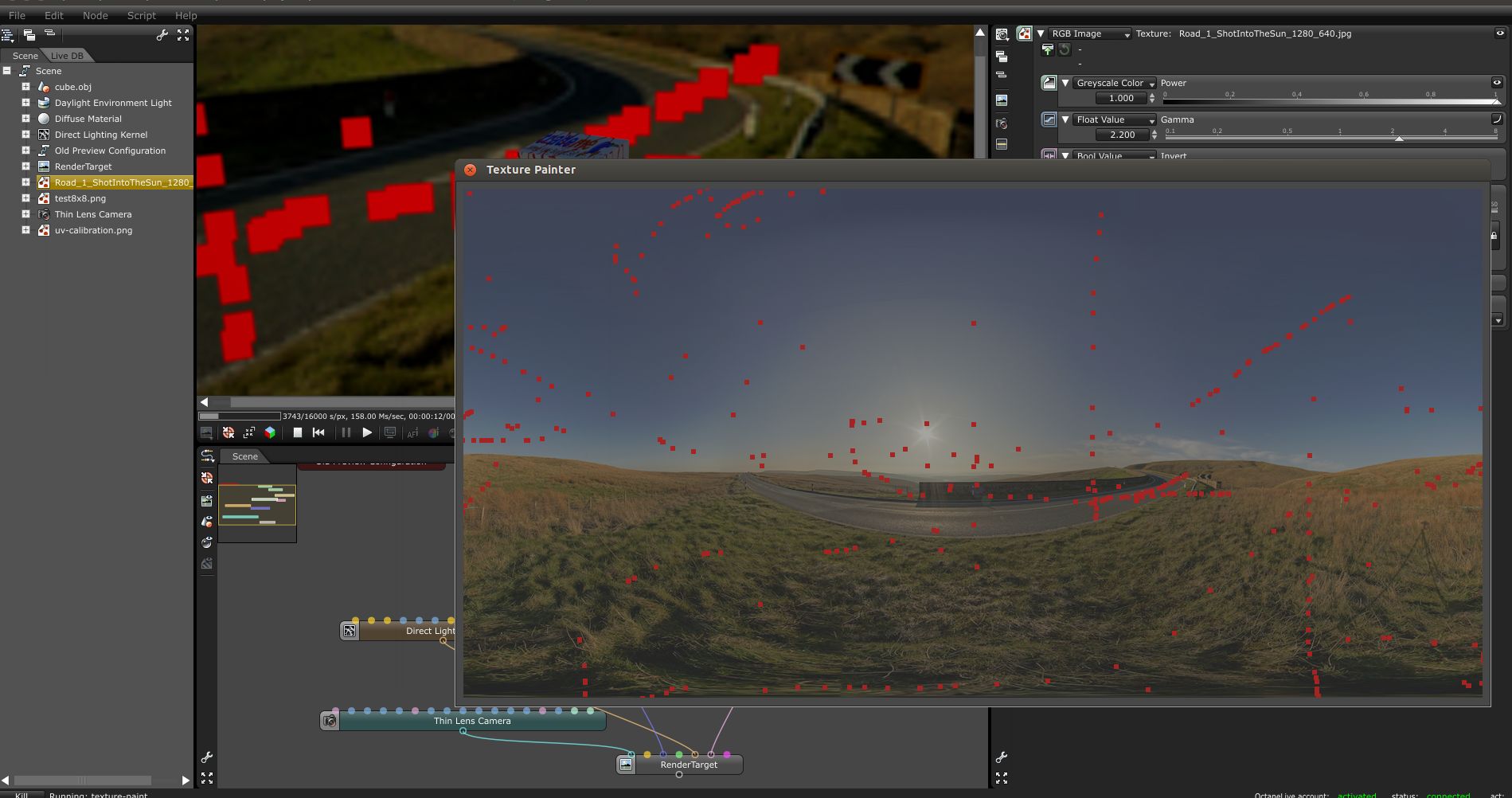Screen dimensions: 1512x798
Task: Open the RGB Image node type dropdown
Action: coord(1089,33)
